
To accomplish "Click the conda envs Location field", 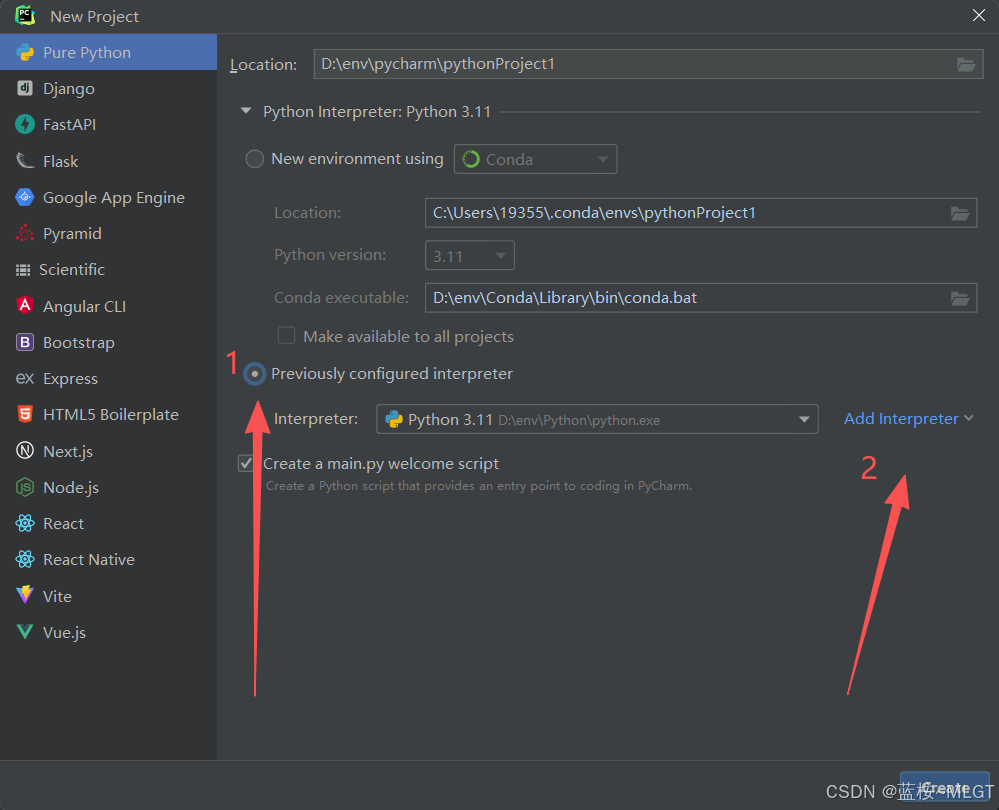I will point(701,213).
